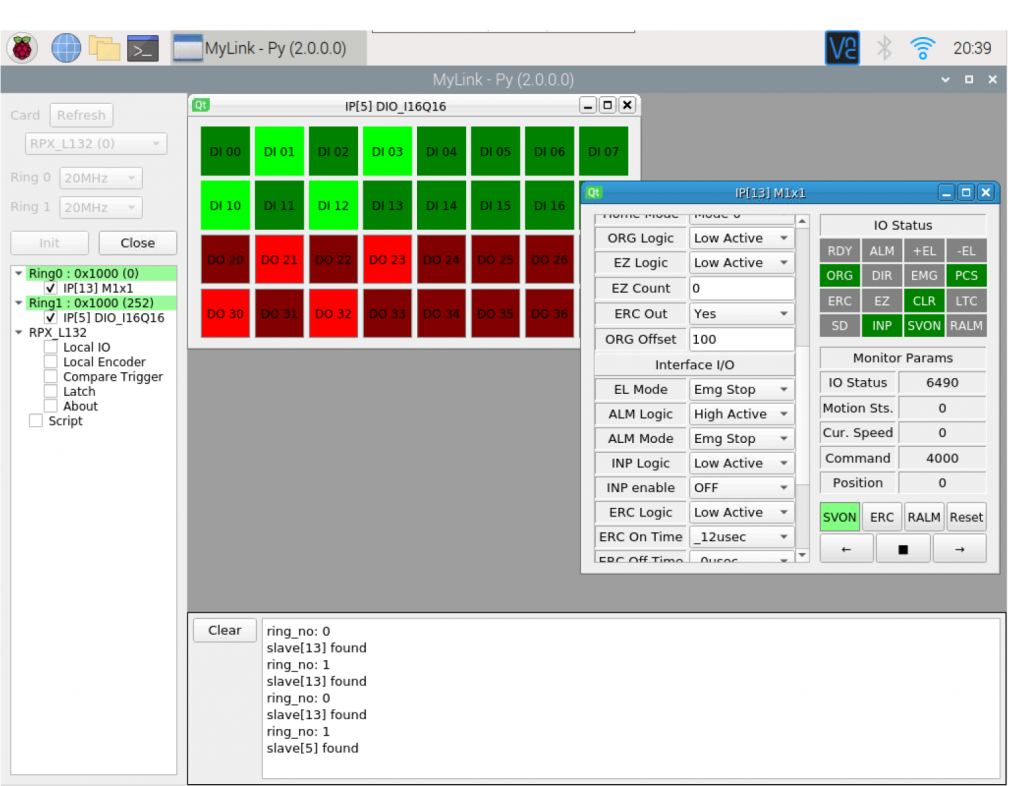Image resolution: width=1024 pixels, height=786 pixels.
Task: Collapse the Ring0 : 0x1000 (0) tree node
Action: [19, 274]
